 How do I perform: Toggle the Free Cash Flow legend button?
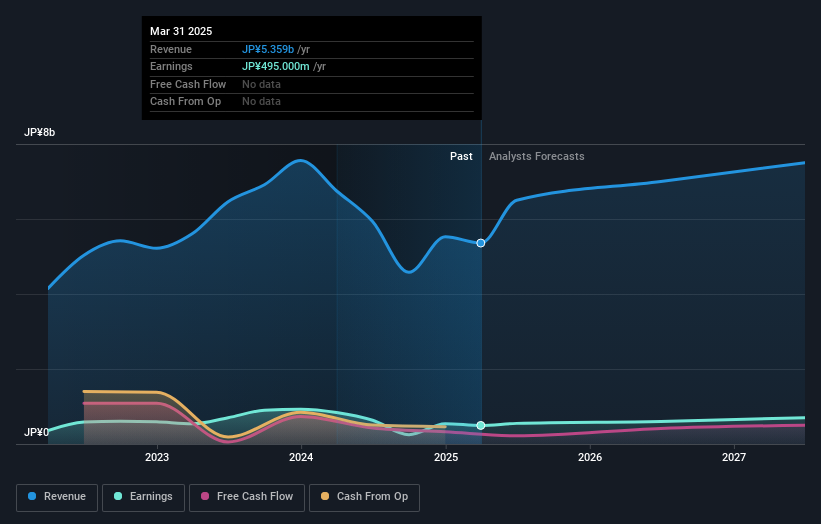point(247,497)
